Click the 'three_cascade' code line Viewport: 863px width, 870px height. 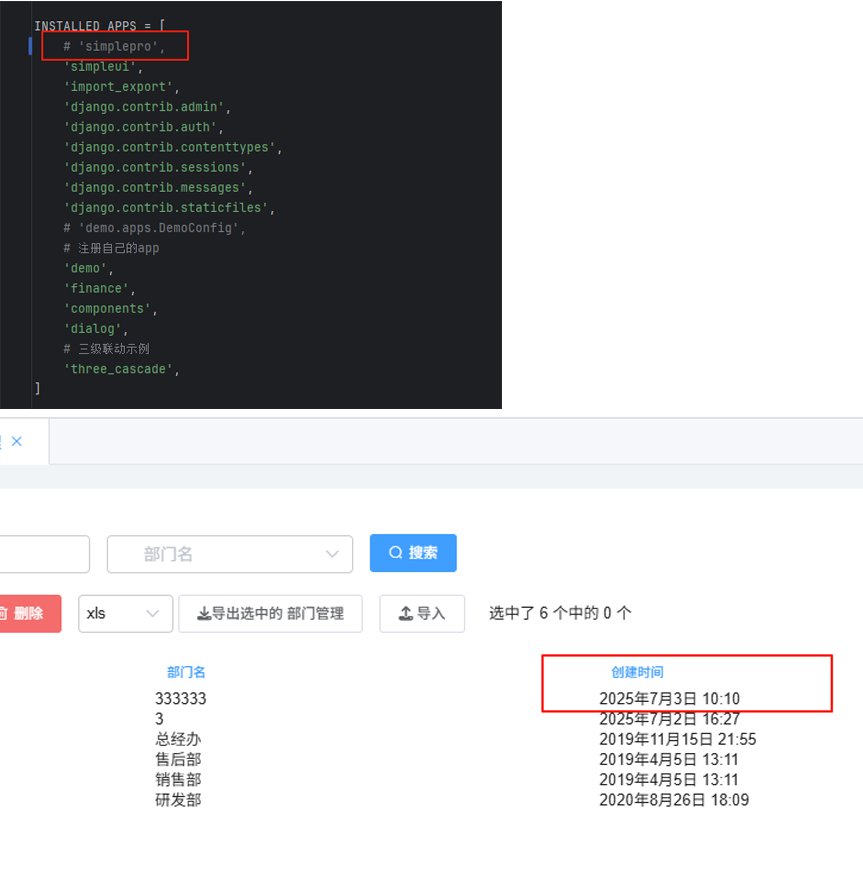click(x=122, y=369)
